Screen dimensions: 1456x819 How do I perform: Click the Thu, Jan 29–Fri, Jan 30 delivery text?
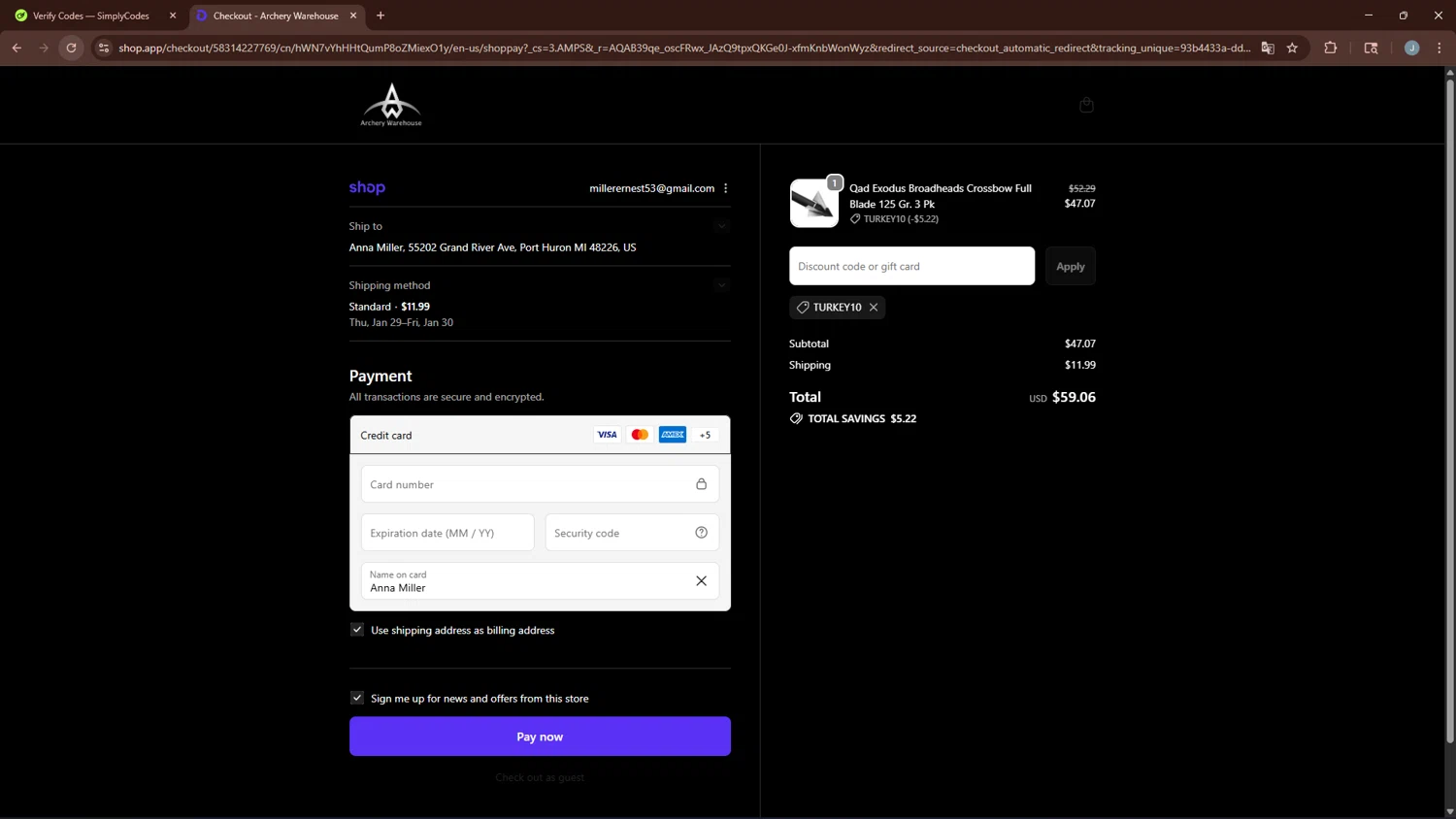(401, 322)
